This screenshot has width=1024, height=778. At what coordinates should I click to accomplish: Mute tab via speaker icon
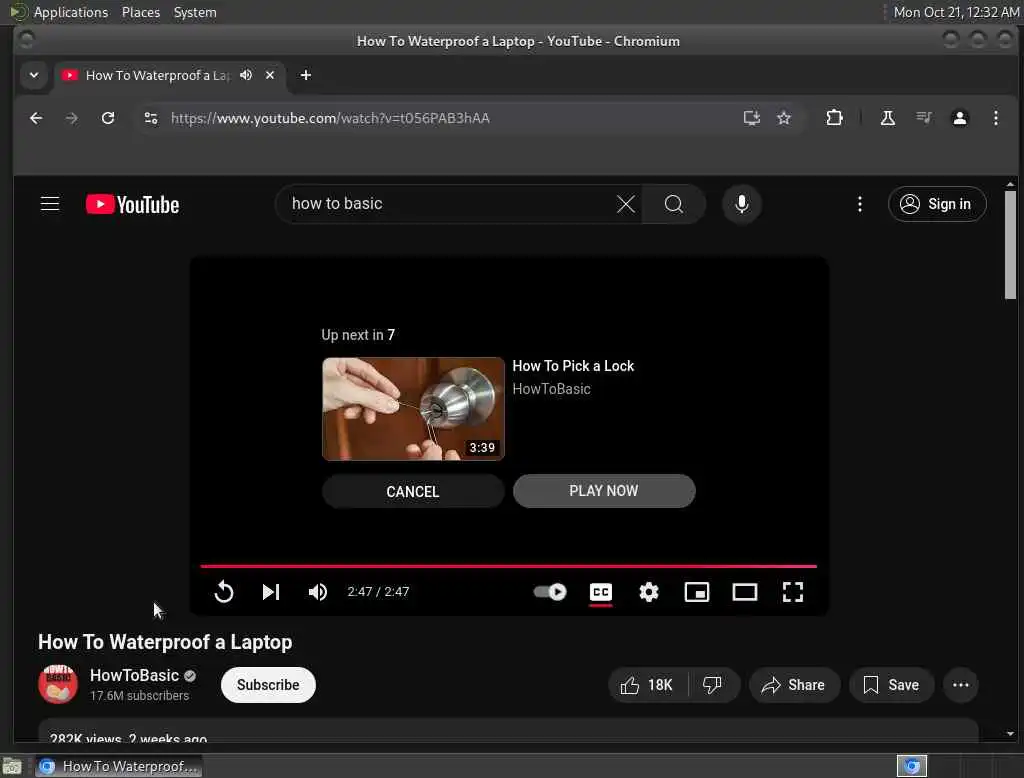tap(246, 75)
